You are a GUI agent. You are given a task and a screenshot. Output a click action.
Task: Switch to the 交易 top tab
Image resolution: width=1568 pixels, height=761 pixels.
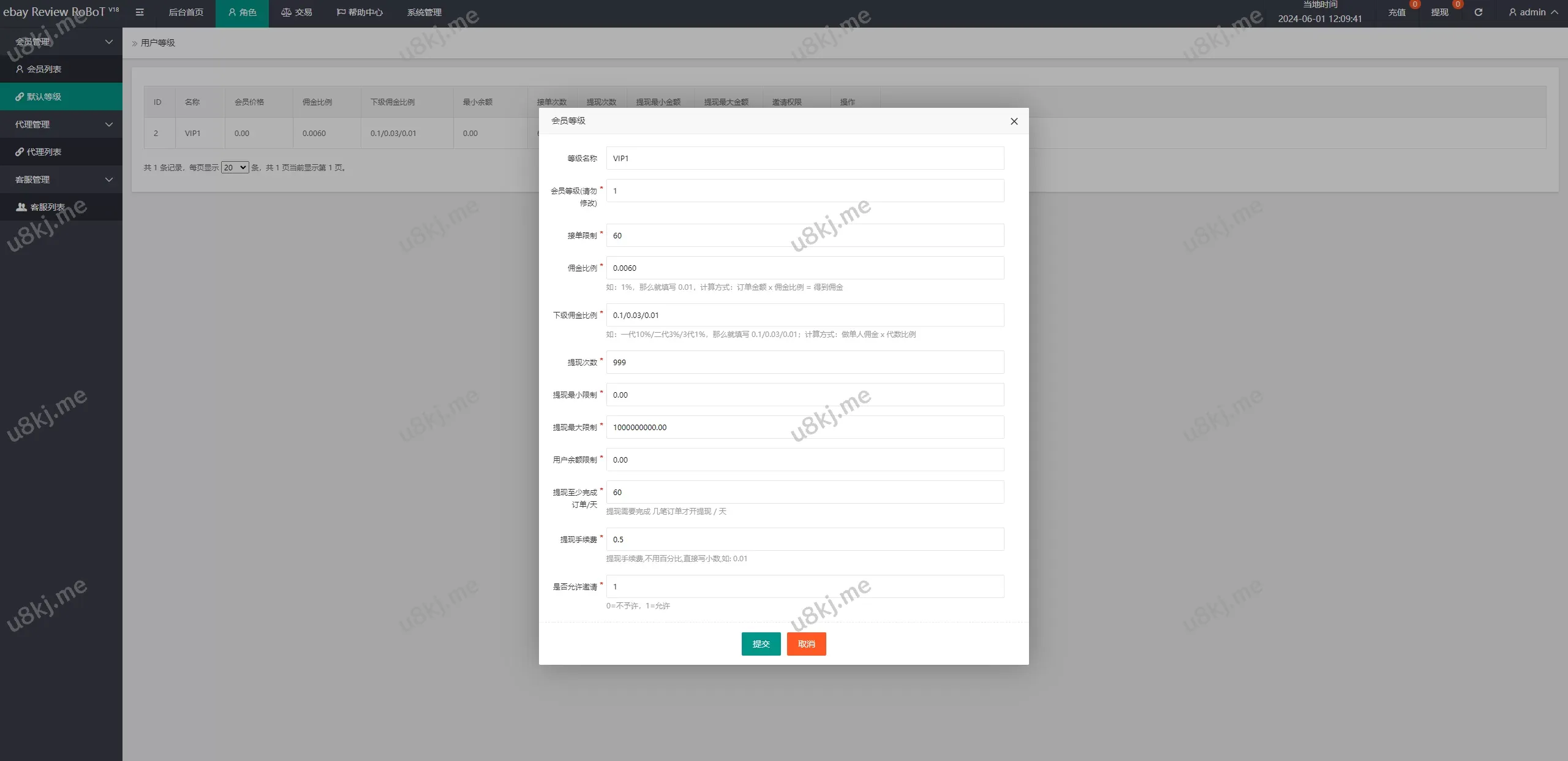(296, 12)
